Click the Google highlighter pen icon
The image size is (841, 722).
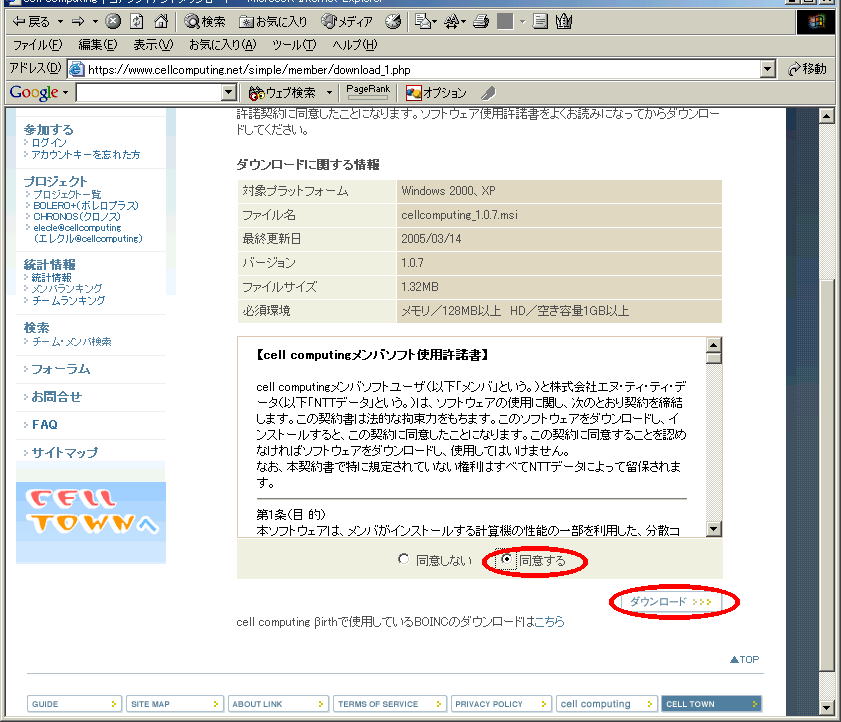tap(488, 93)
